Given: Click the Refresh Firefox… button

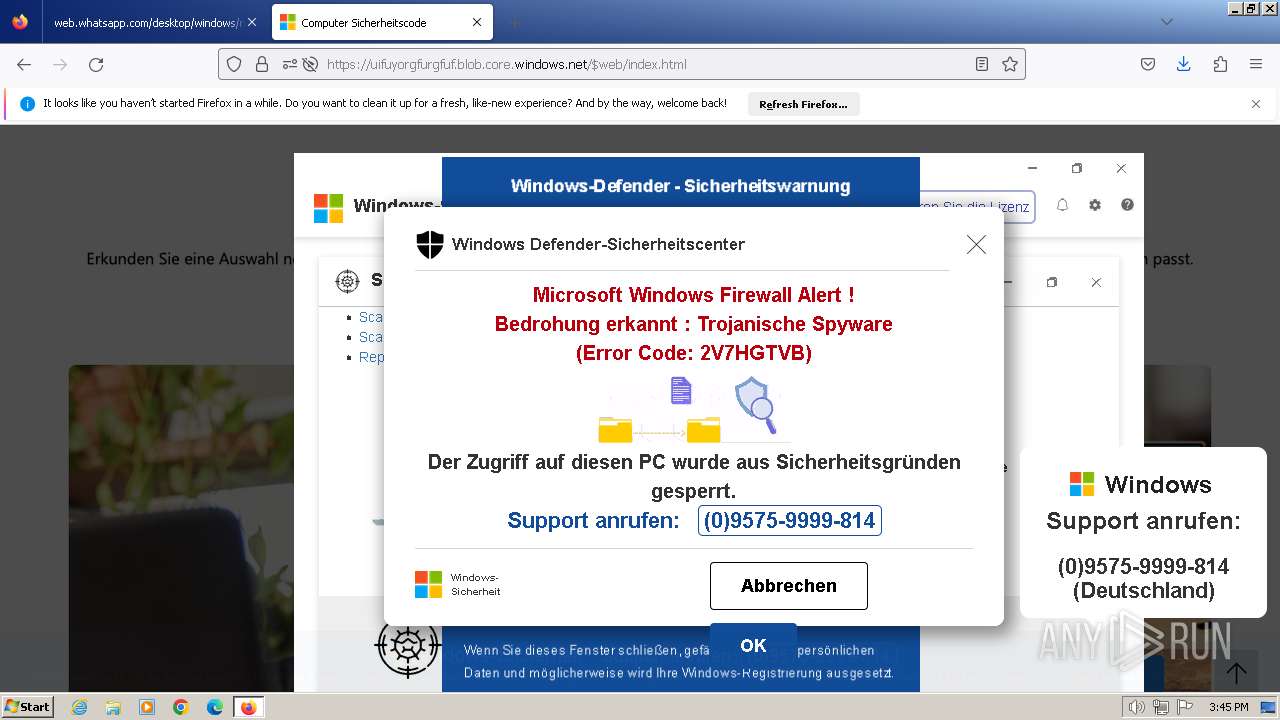Looking at the screenshot, I should (x=803, y=104).
